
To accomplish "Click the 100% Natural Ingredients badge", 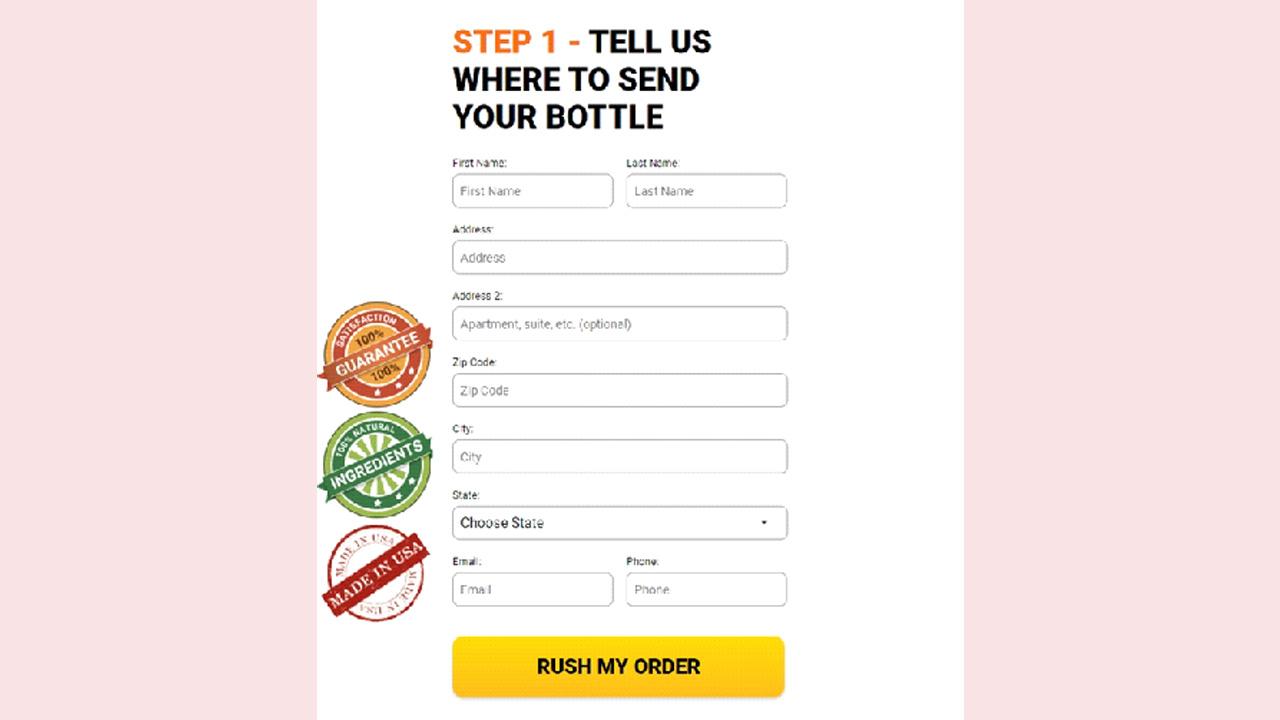I will tap(375, 464).
